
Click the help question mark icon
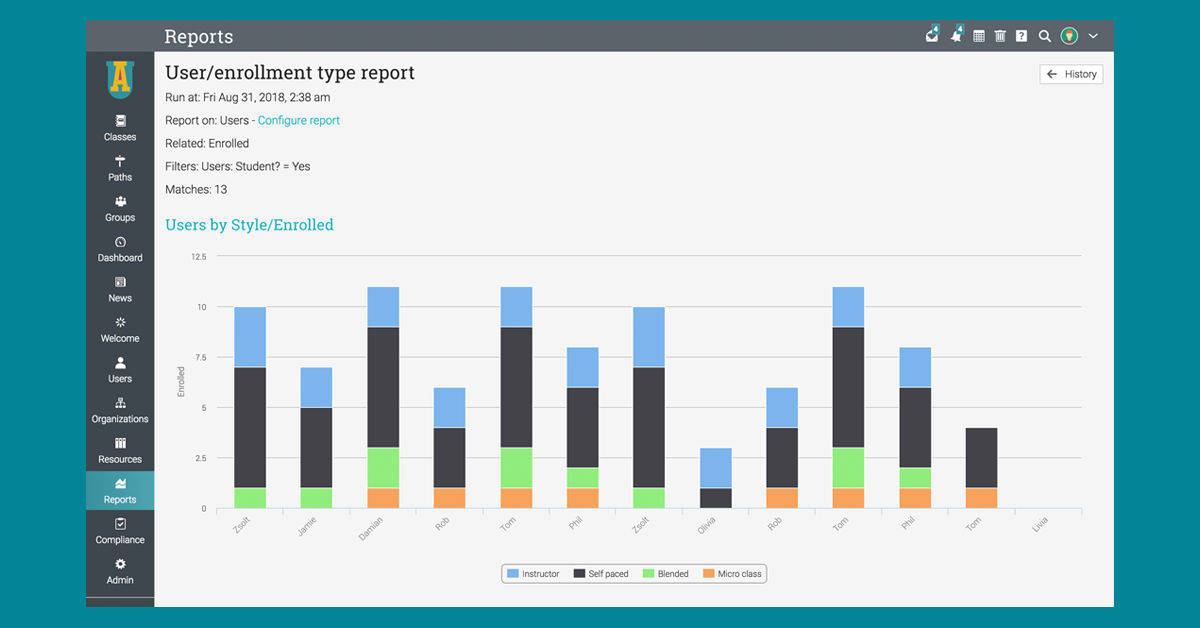click(1021, 36)
